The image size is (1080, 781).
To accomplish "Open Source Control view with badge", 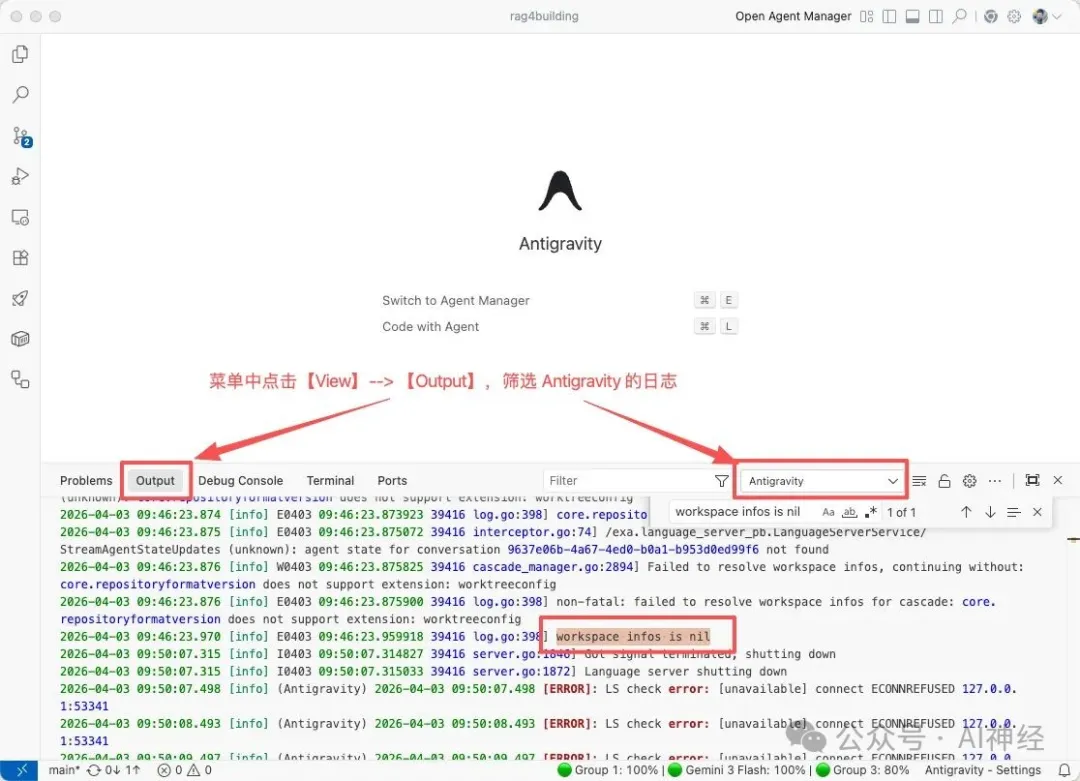I will (x=20, y=136).
